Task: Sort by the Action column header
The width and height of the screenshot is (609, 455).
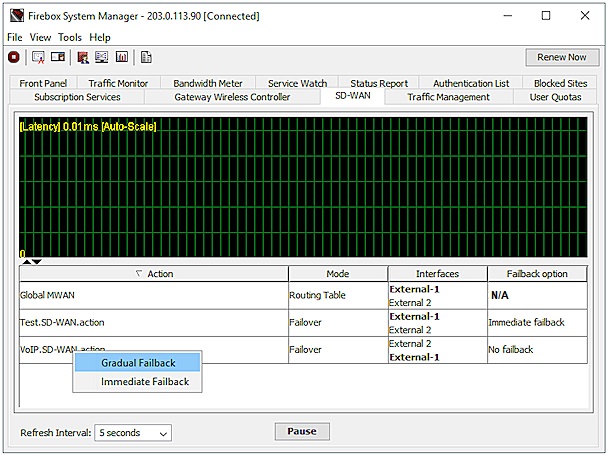Action: 154,274
